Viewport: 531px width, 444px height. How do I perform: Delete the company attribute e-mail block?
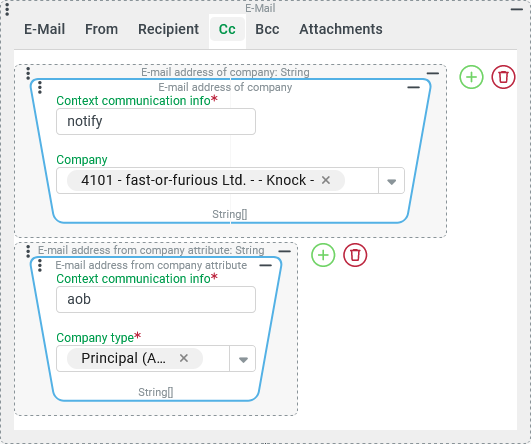(x=355, y=255)
